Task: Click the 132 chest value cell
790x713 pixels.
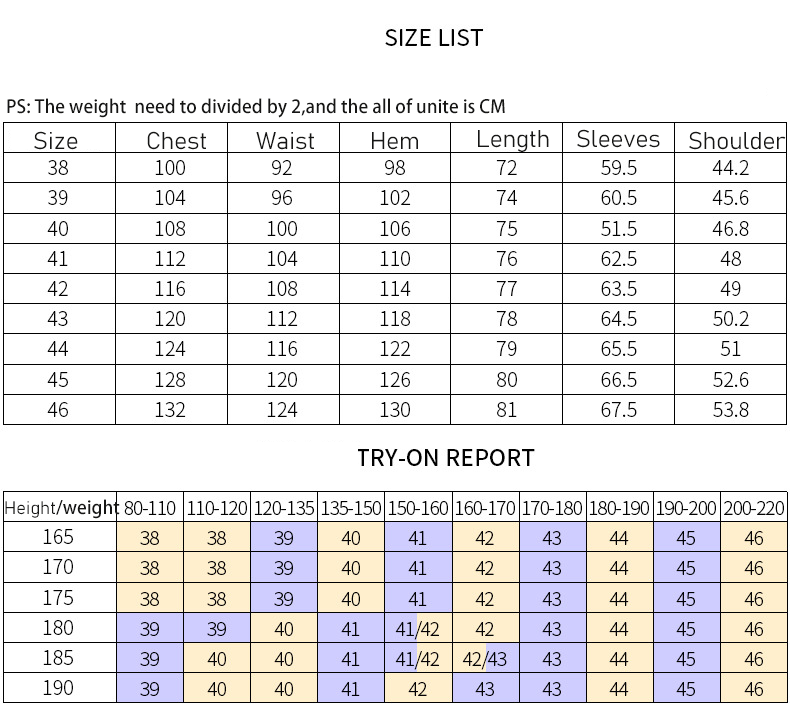Action: tap(170, 409)
